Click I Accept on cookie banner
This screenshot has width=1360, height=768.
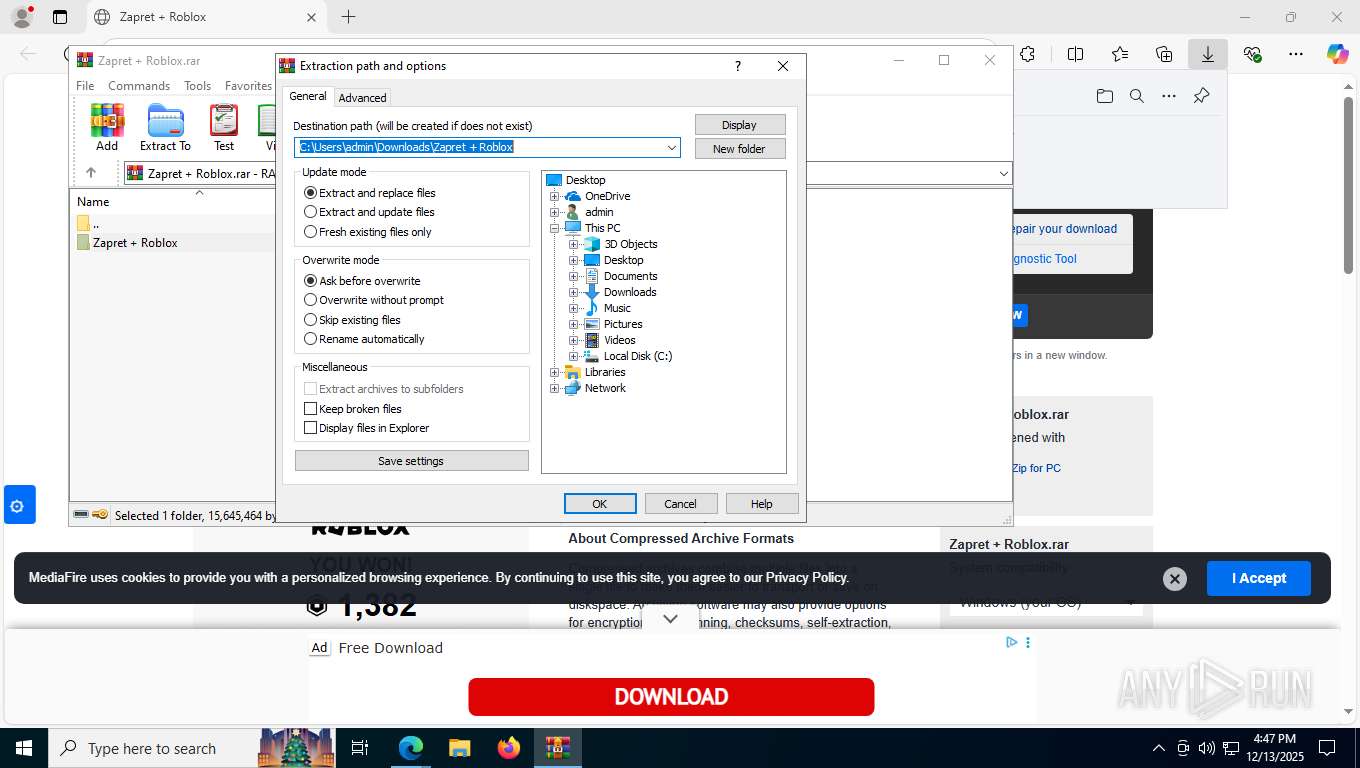(x=1258, y=578)
